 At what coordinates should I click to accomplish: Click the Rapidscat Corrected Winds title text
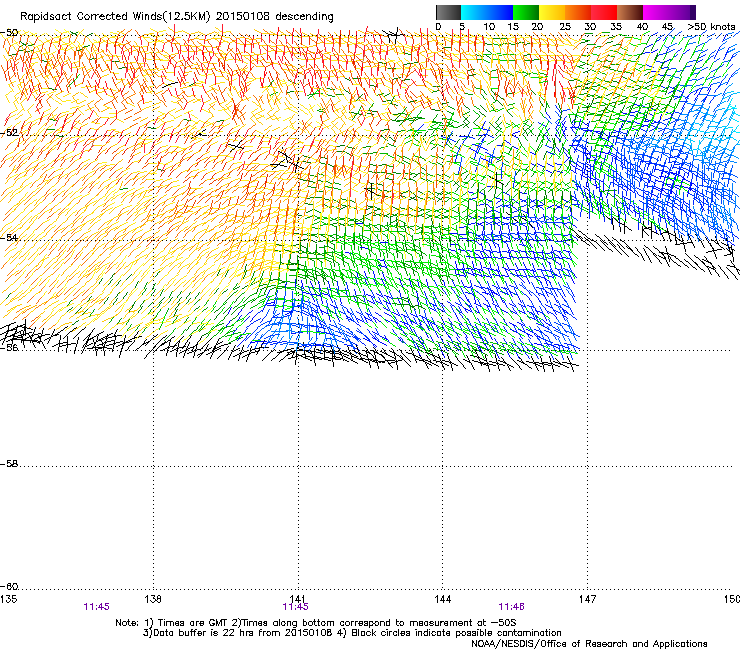pos(177,17)
